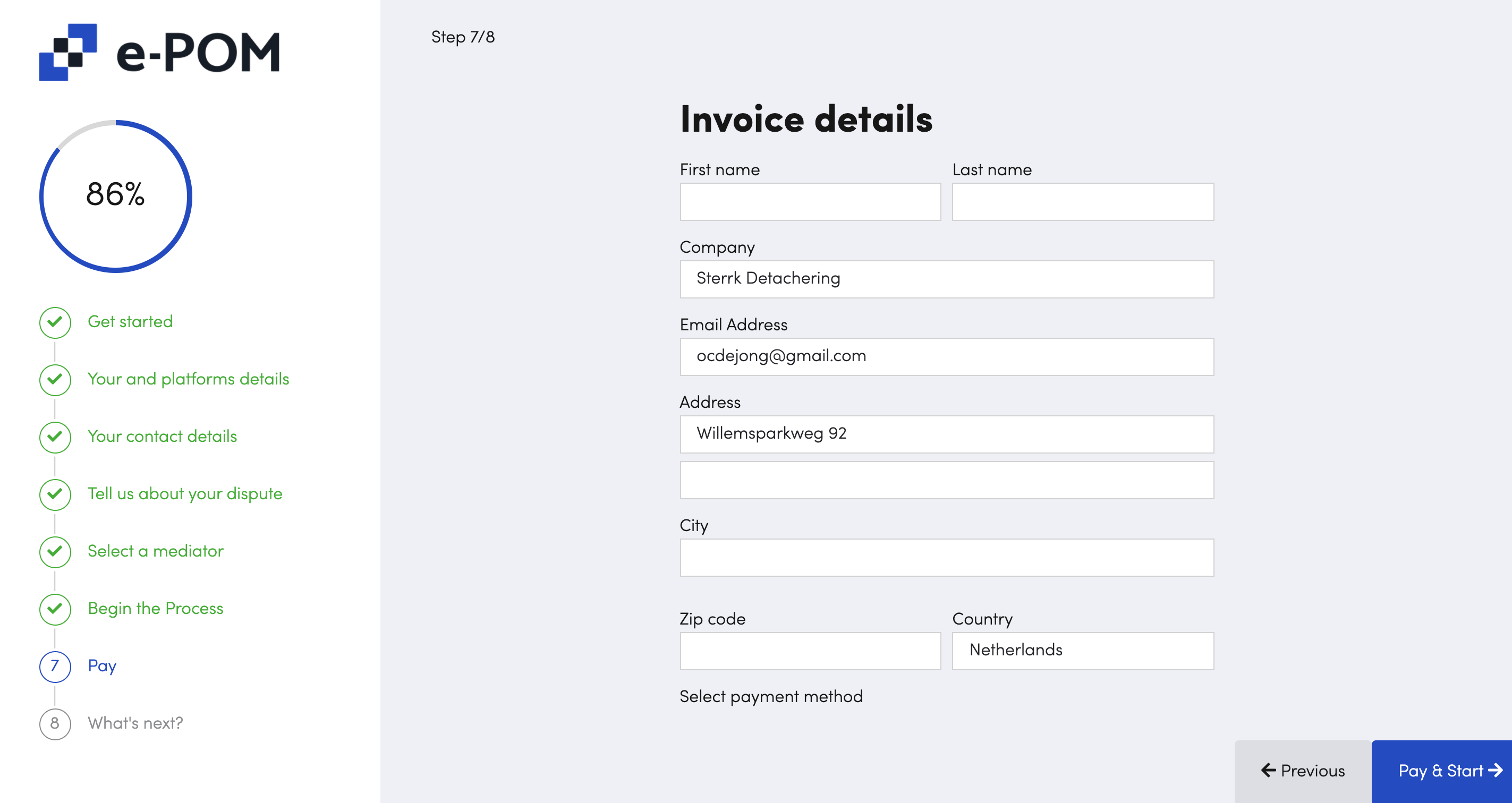Click the 'Your contact details' checkmark icon

click(55, 437)
